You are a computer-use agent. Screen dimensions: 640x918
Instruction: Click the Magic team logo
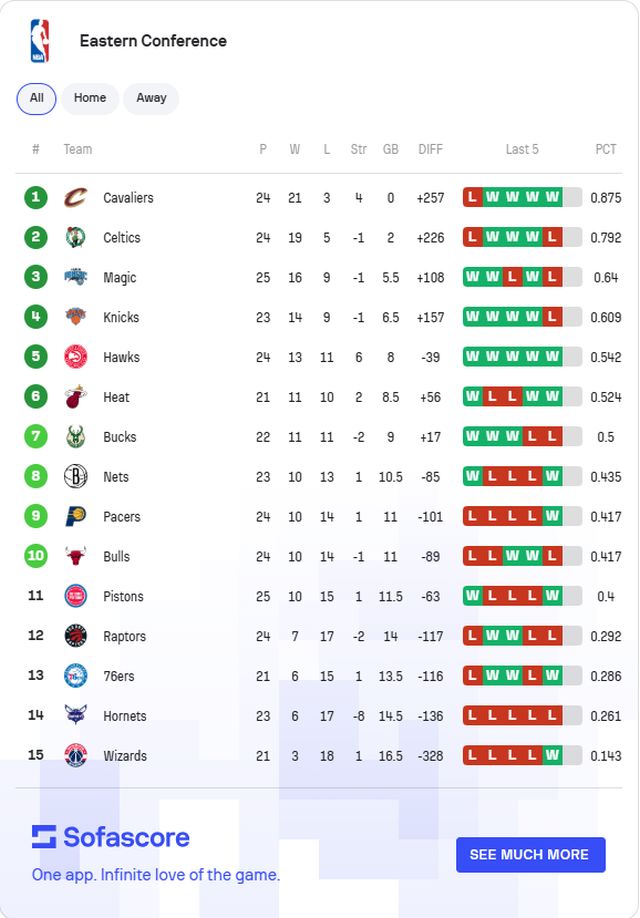coord(76,277)
